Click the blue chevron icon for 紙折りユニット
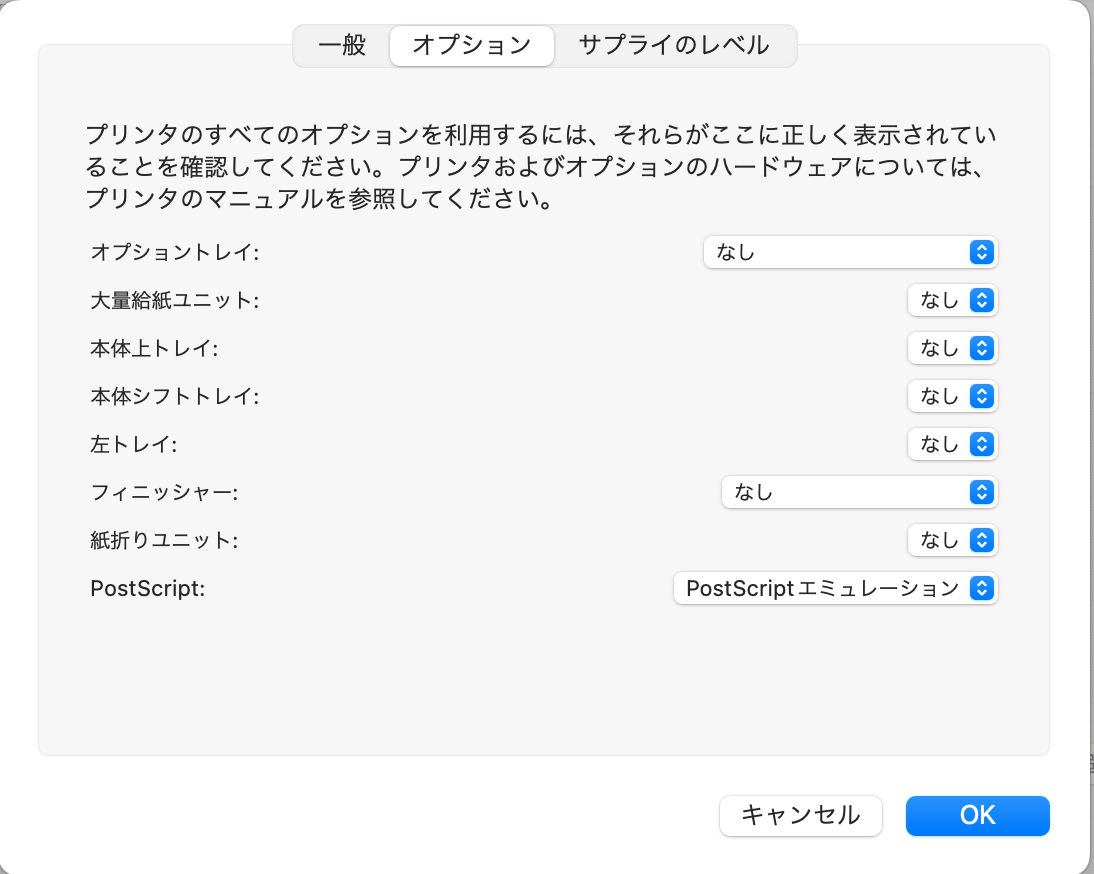 (982, 541)
